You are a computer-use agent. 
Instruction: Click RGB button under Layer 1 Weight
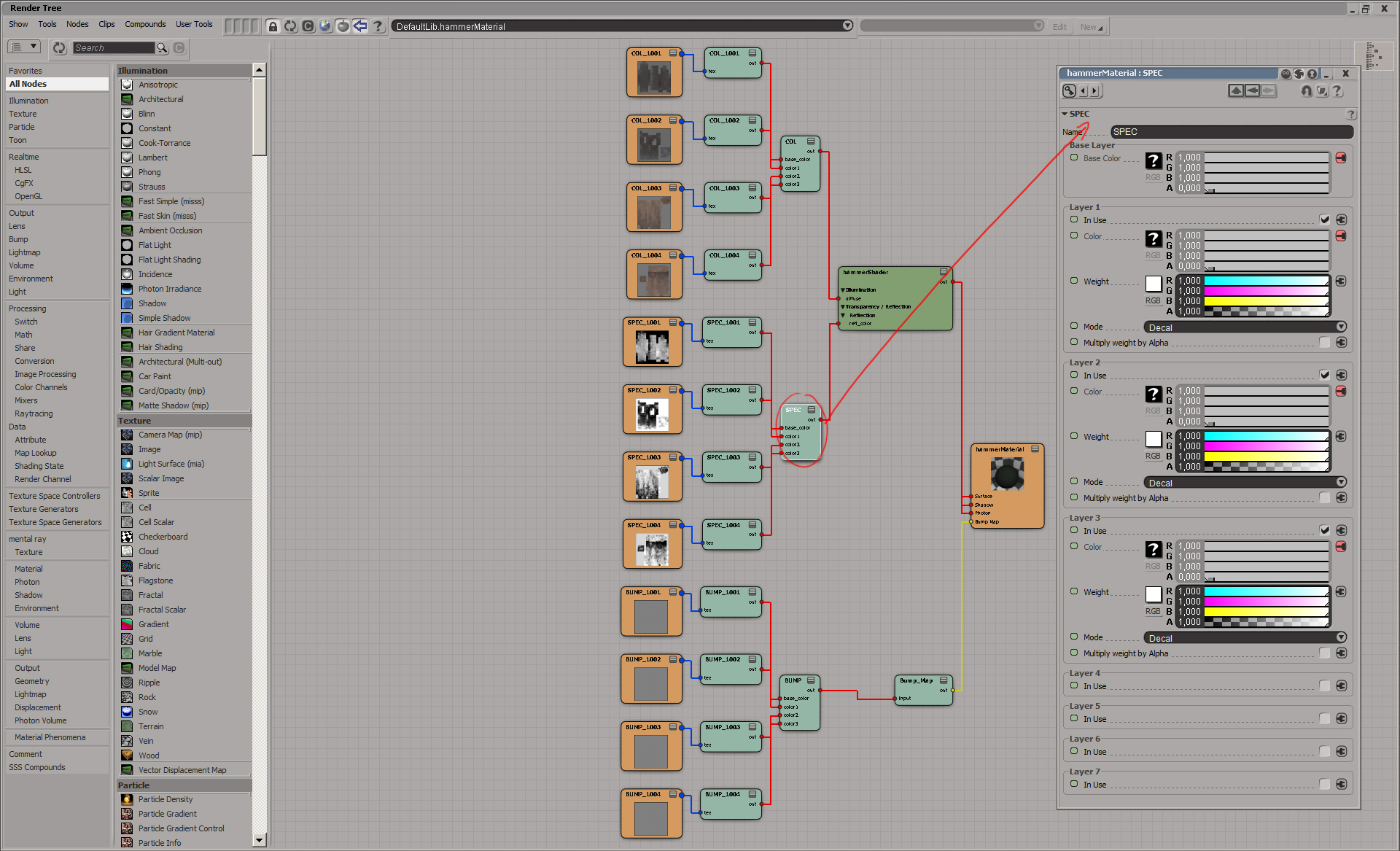[x=1152, y=301]
